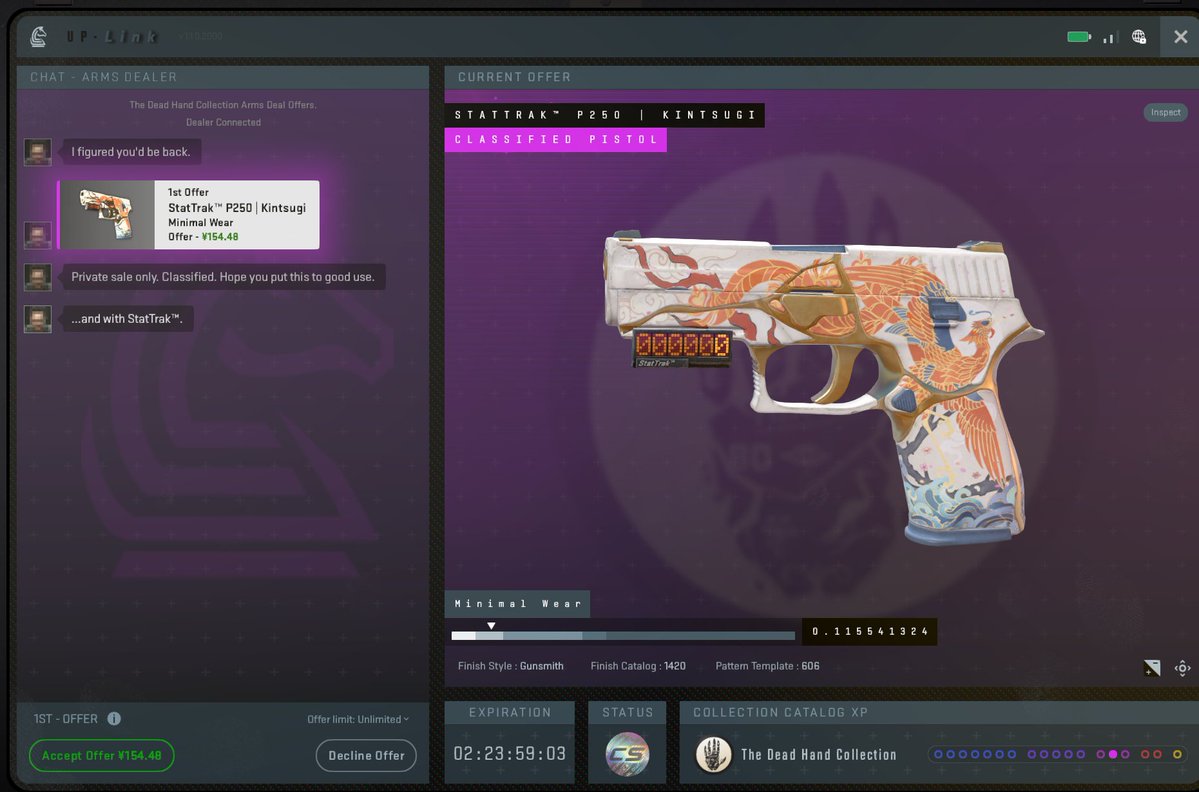This screenshot has height=792, width=1199.
Task: Click 'Dealer Connected' status text
Action: (223, 122)
